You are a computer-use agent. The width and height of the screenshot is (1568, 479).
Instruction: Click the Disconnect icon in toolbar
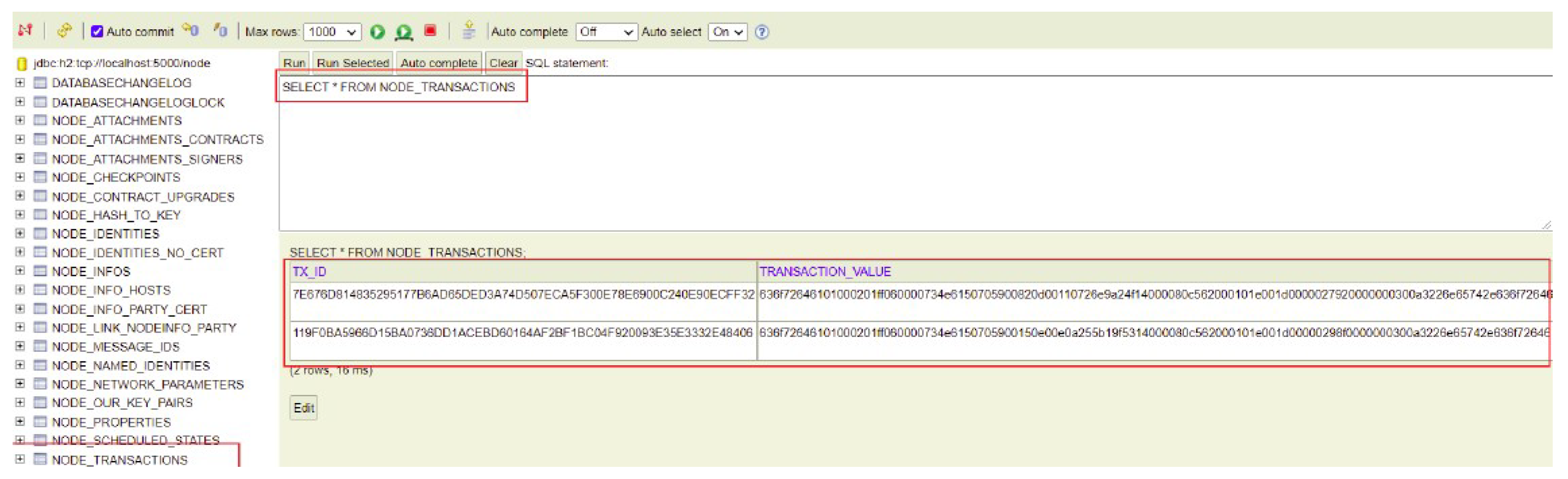[x=25, y=31]
